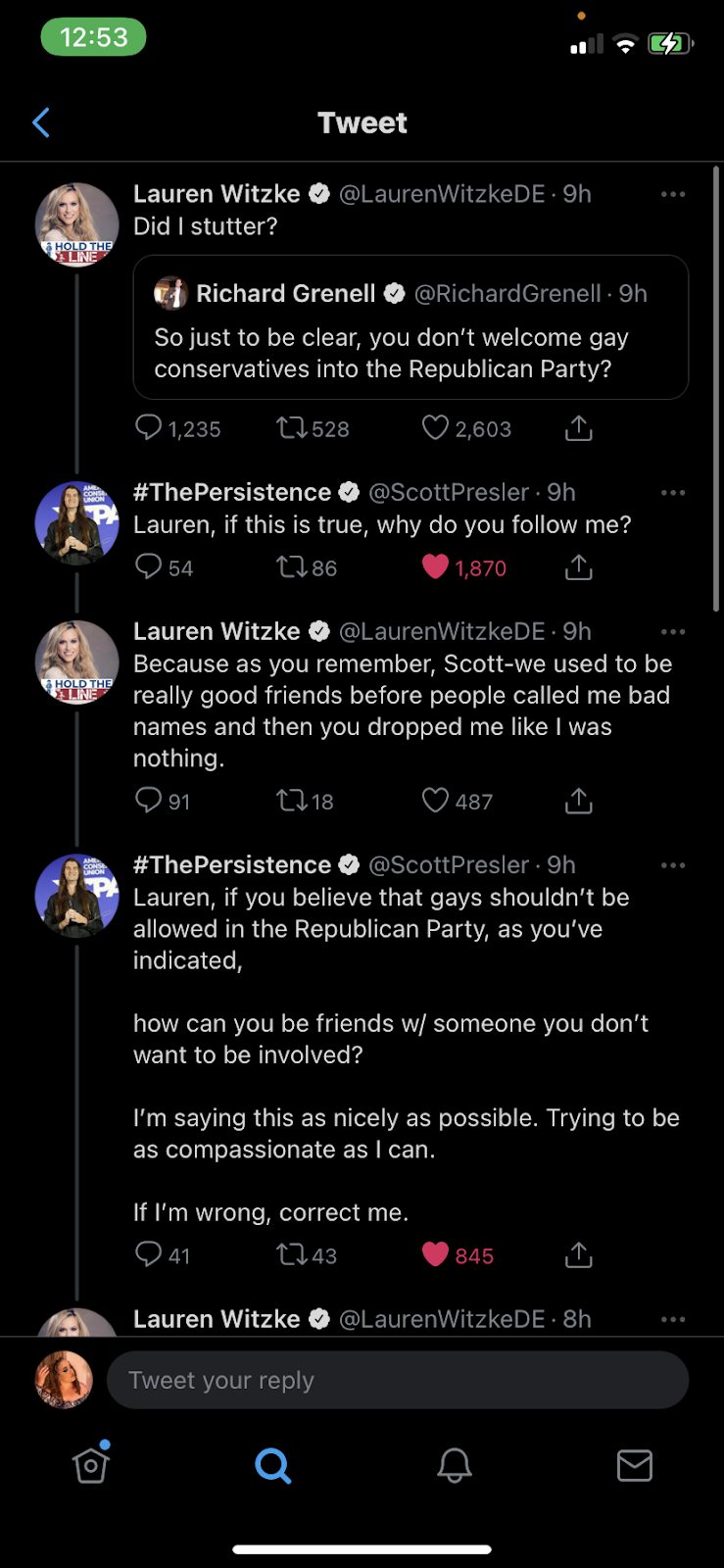Viewport: 724px width, 1568px height.
Task: Like the "Did I stutter?" tweet
Action: (x=435, y=428)
